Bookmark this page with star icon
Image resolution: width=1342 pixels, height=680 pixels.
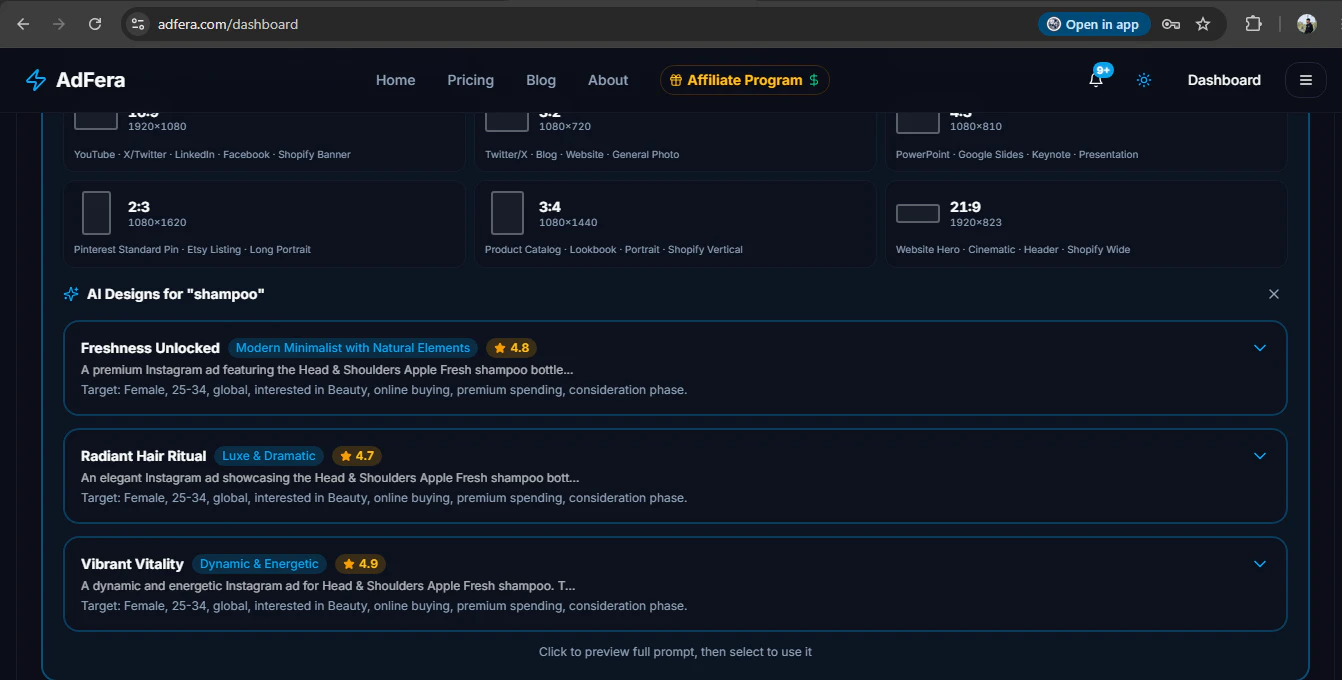click(1203, 24)
